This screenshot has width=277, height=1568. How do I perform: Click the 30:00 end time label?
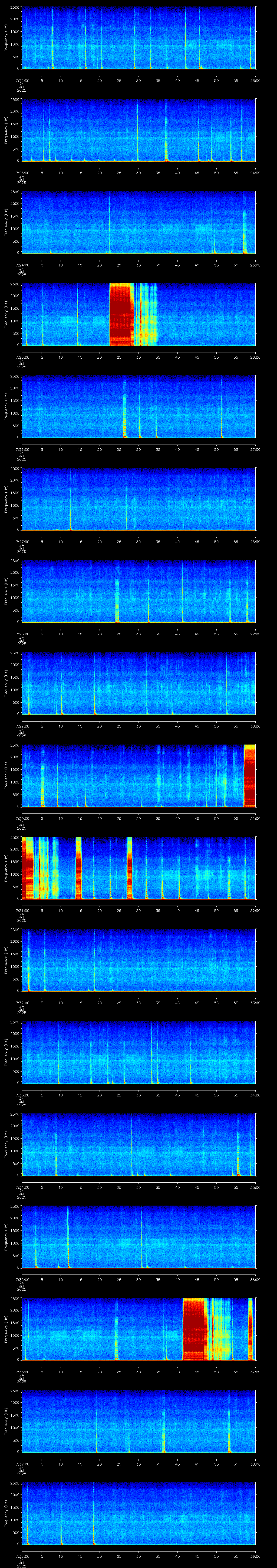click(x=255, y=726)
